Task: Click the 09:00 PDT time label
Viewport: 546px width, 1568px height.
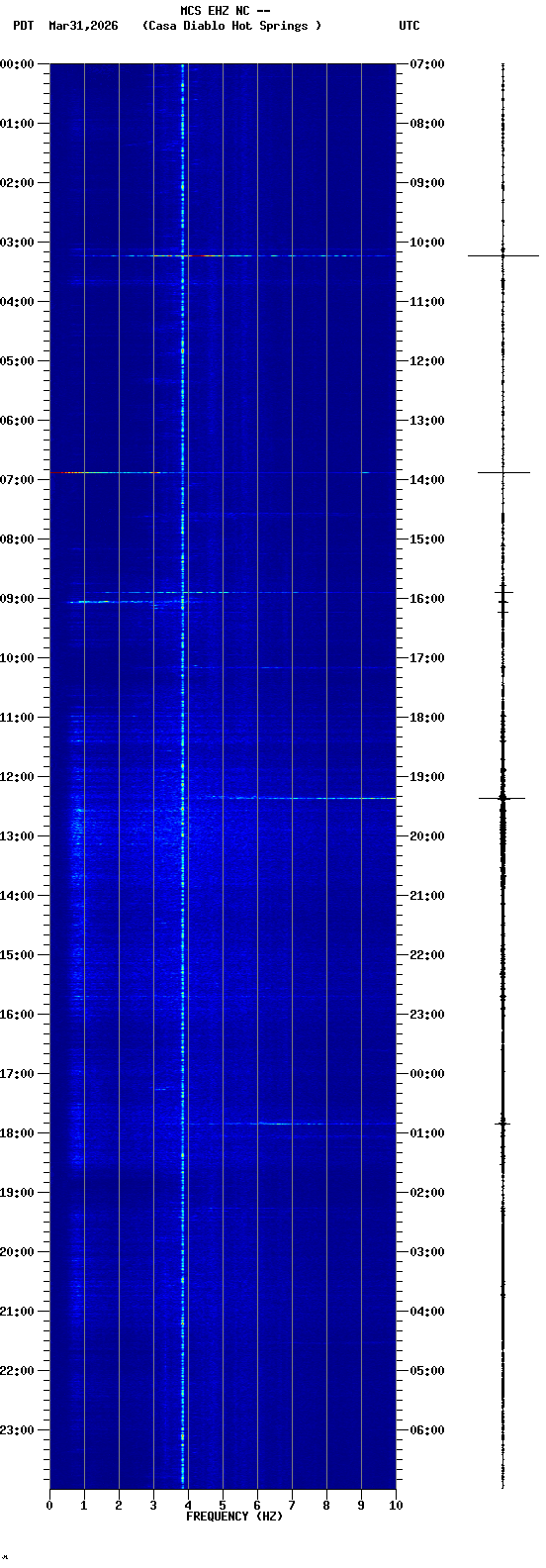Action: [x=17, y=599]
